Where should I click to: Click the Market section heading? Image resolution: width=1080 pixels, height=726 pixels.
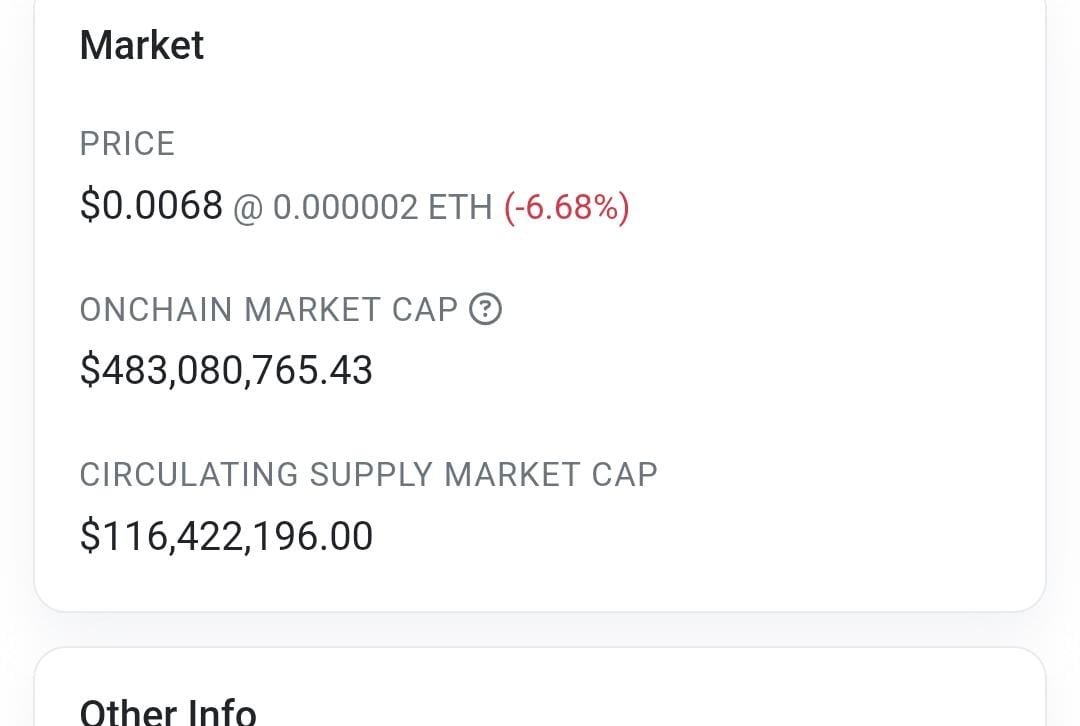[142, 46]
